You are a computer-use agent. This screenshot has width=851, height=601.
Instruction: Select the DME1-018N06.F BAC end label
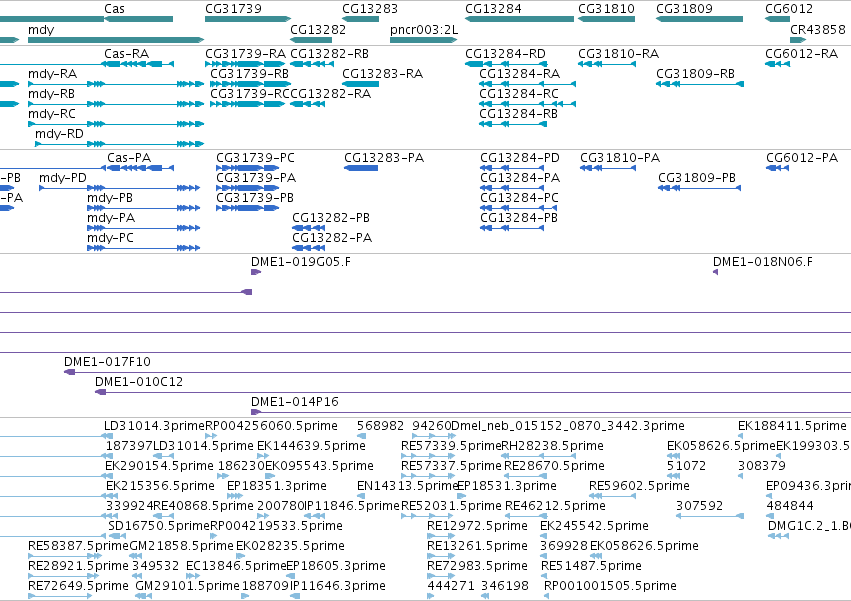point(763,262)
